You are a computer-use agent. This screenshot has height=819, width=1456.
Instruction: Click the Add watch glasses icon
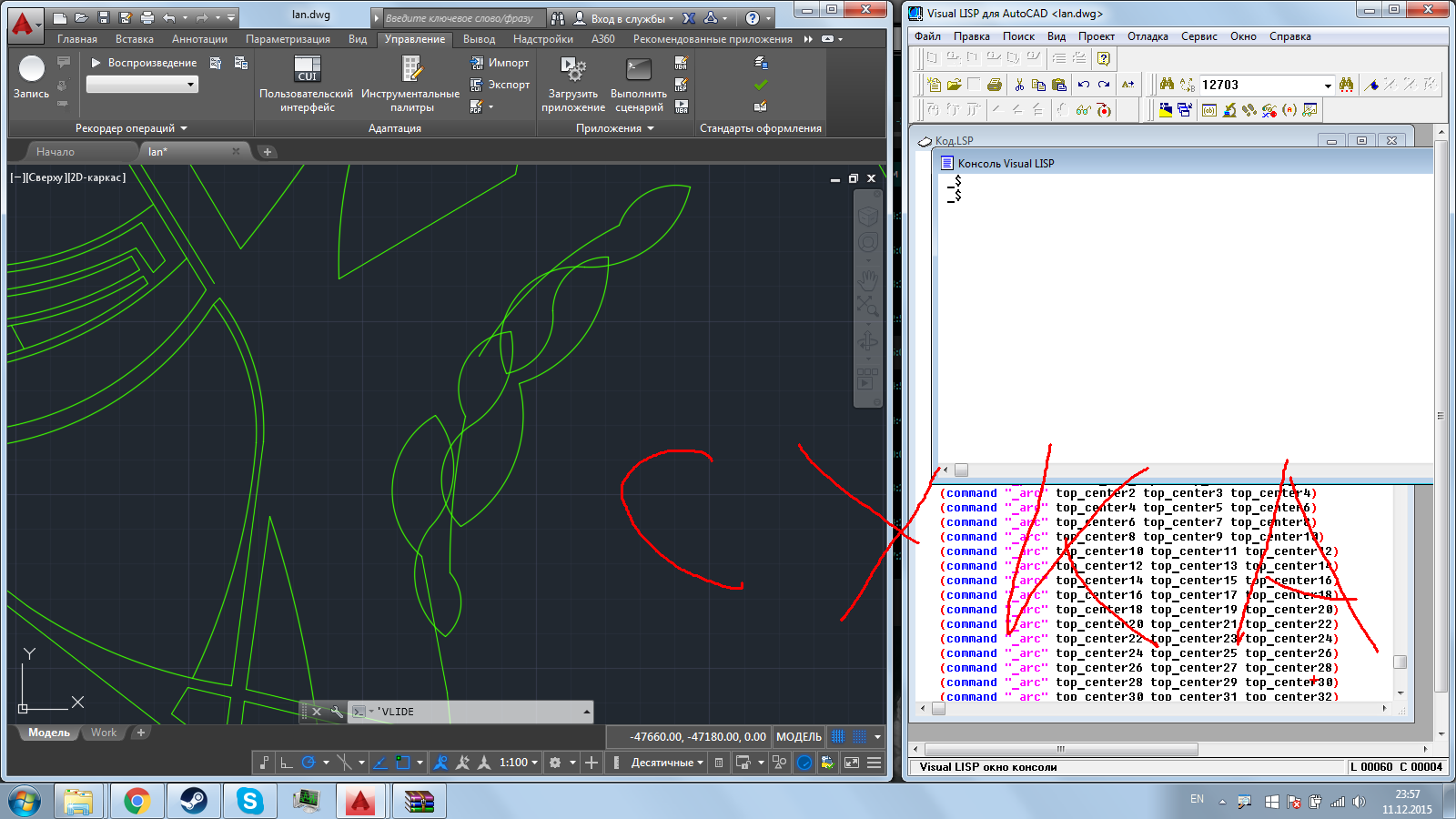(1083, 110)
